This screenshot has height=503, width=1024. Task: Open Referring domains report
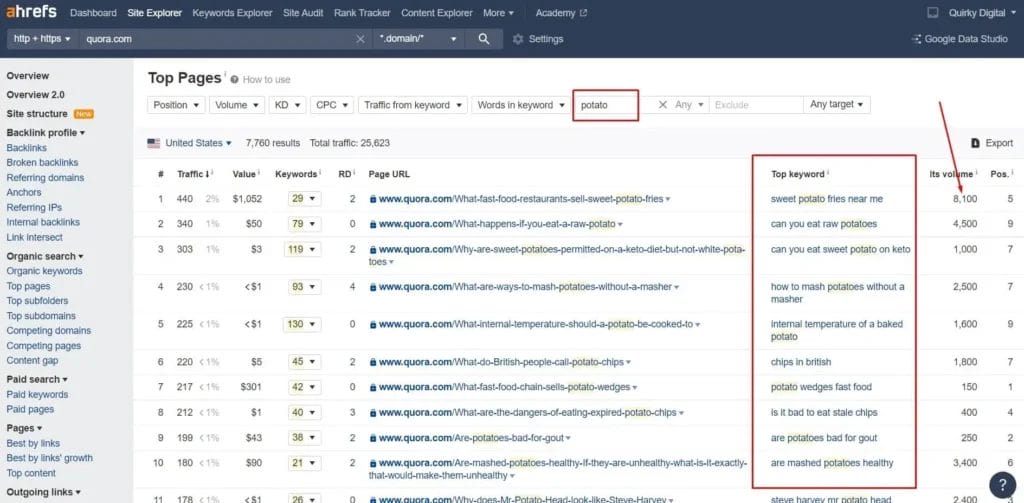(x=45, y=178)
